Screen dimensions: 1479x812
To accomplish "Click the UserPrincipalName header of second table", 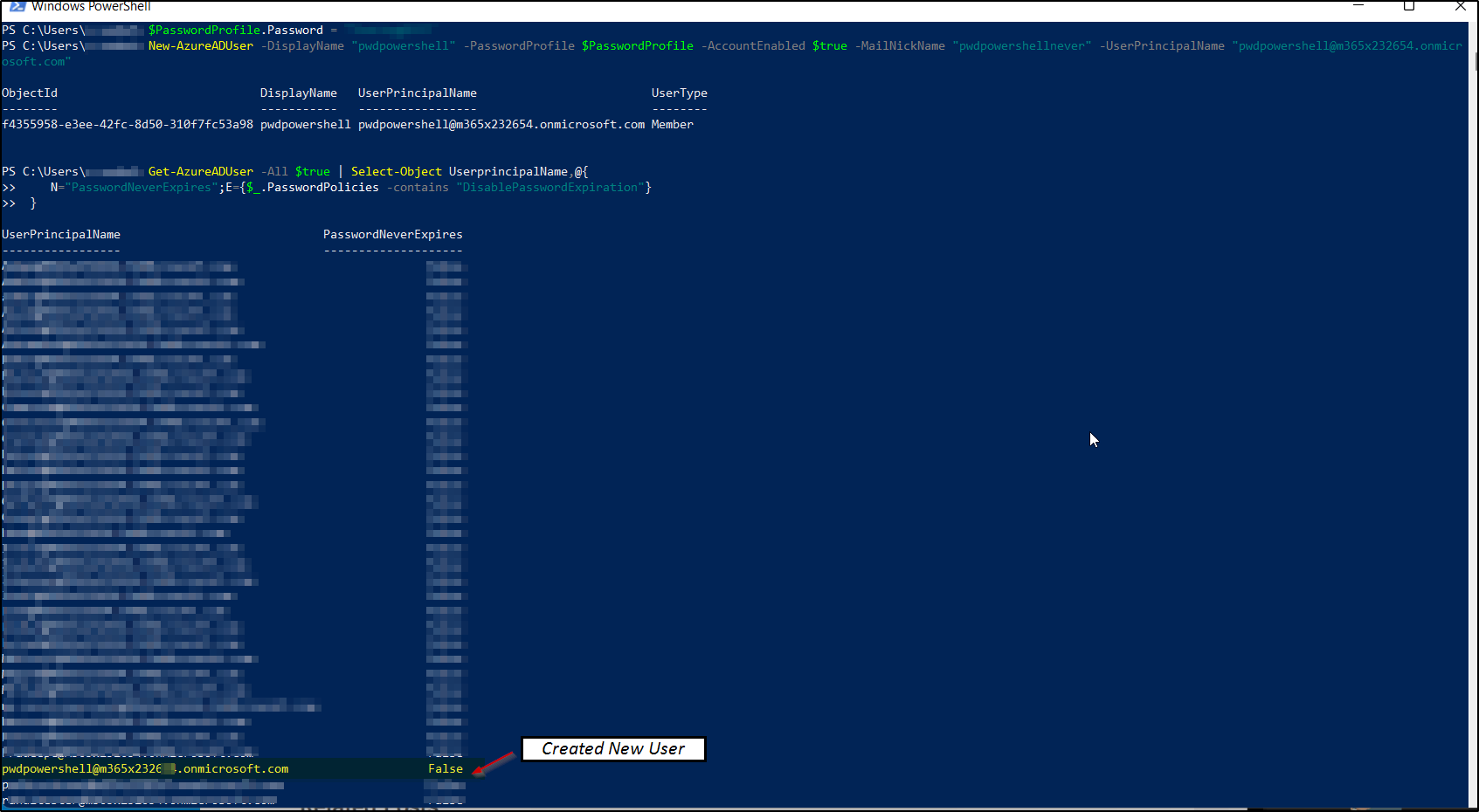I will point(61,235).
